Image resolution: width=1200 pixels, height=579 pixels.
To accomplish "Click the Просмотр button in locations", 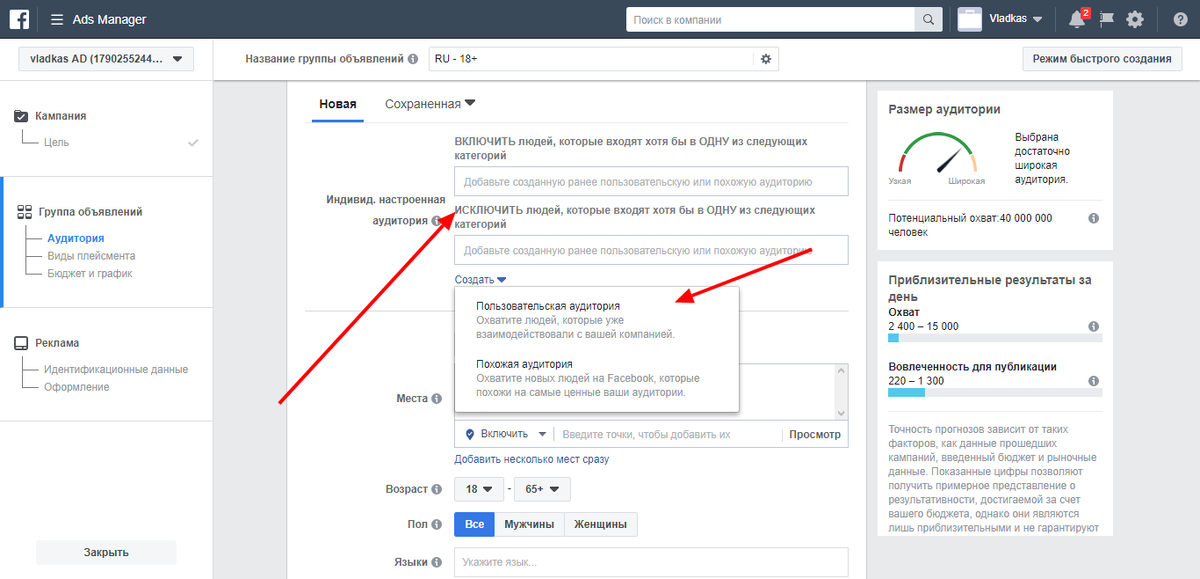I will [x=815, y=434].
